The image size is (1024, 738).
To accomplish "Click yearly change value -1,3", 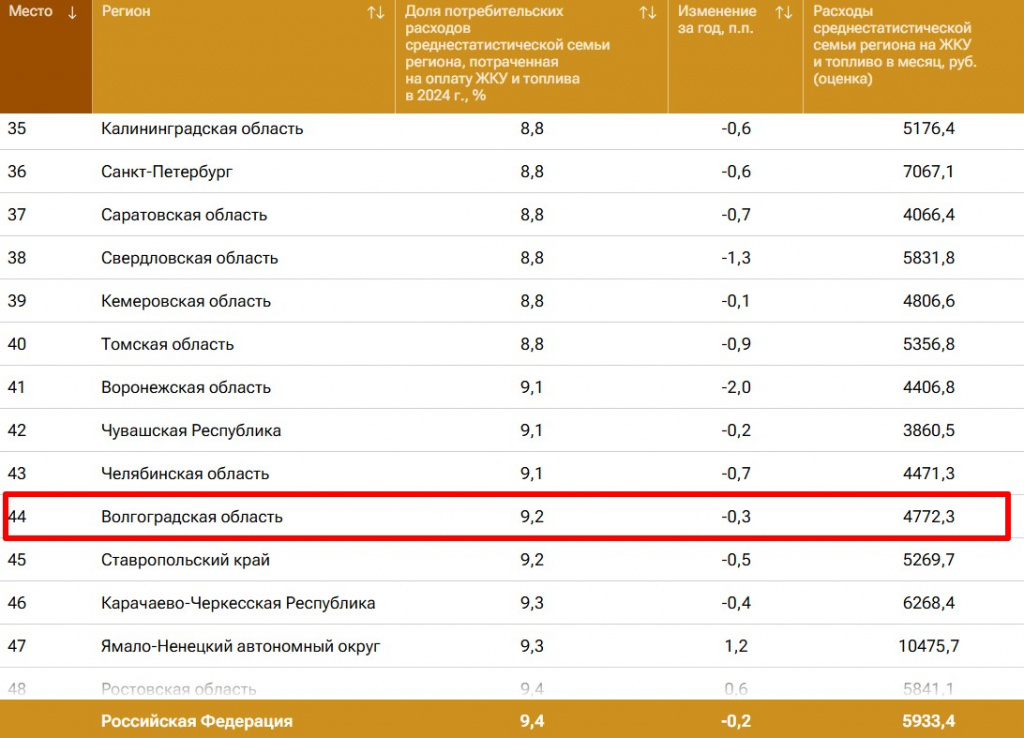I will click(736, 258).
